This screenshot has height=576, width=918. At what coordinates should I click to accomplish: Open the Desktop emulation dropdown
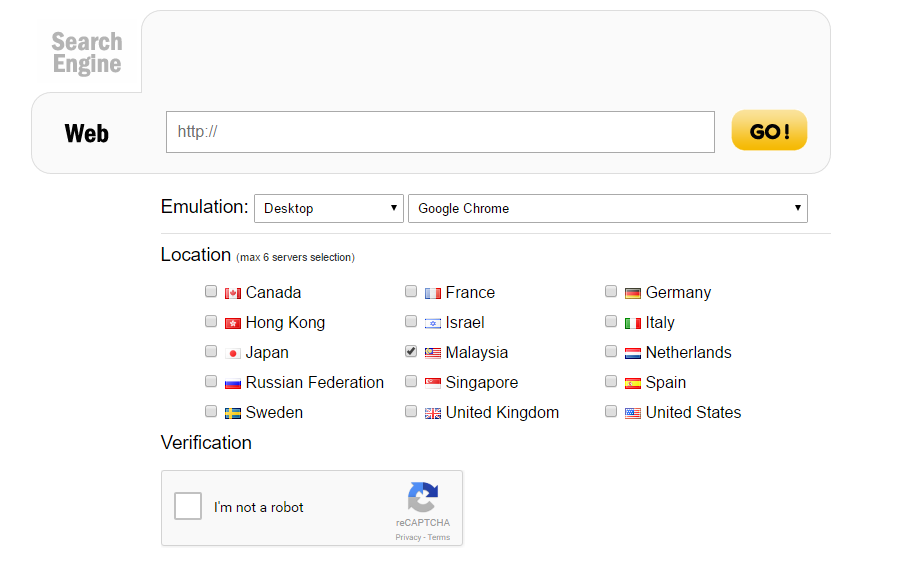(328, 208)
